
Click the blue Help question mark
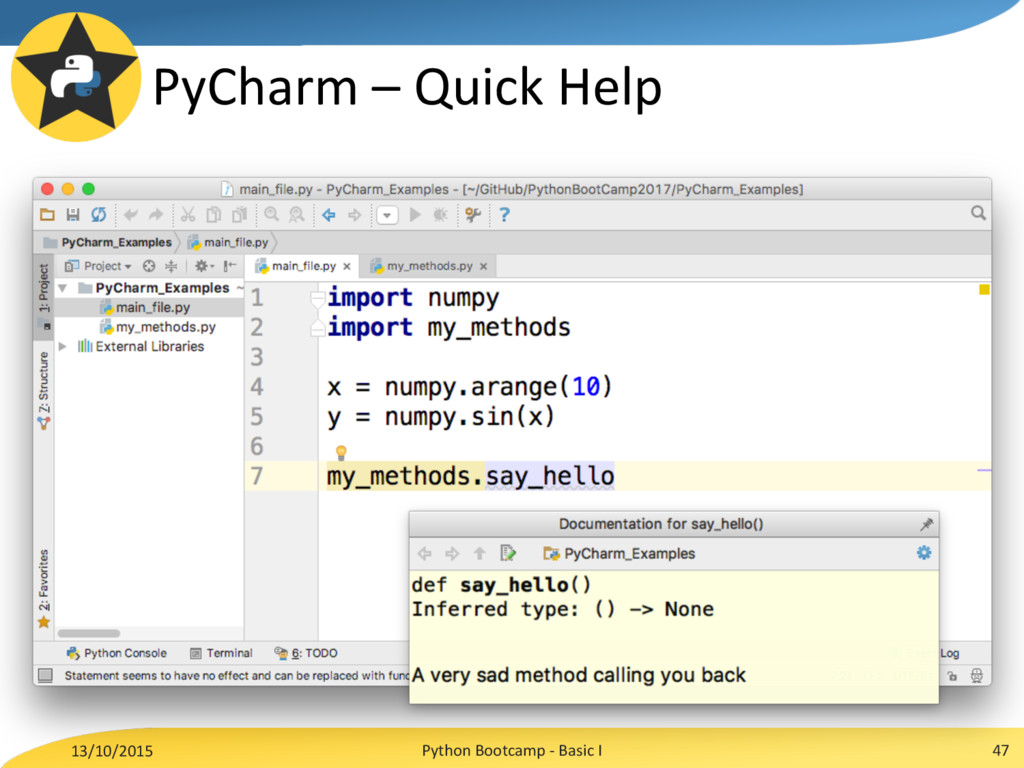coord(504,214)
